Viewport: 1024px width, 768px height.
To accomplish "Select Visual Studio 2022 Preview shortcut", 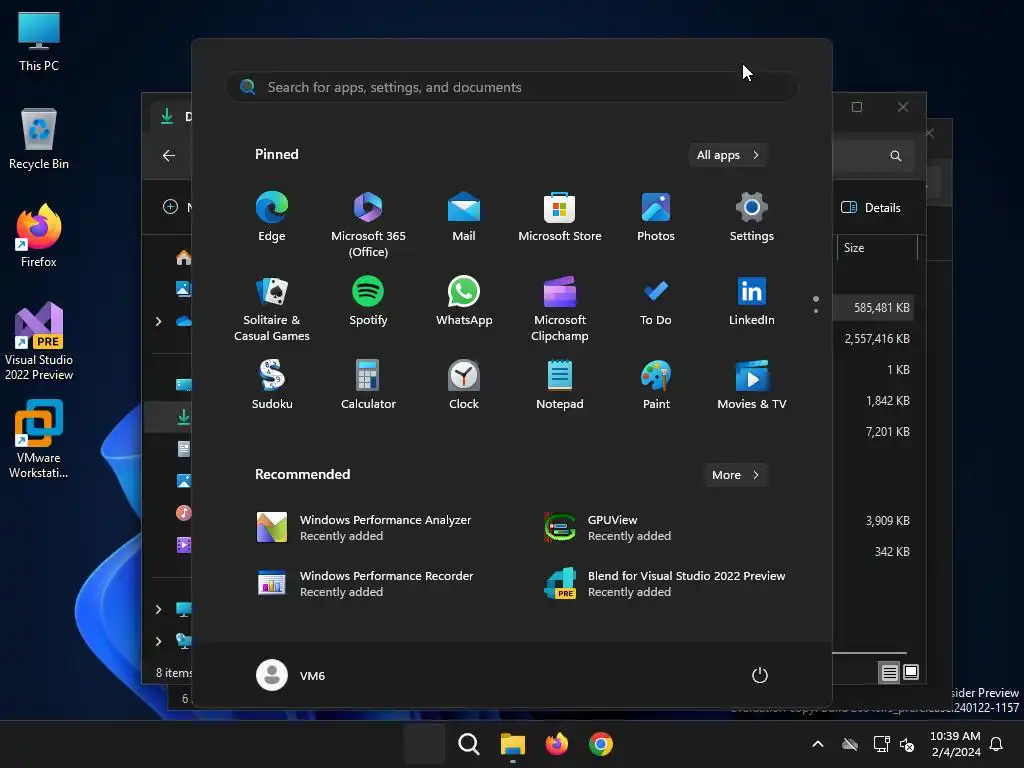I will (x=39, y=342).
